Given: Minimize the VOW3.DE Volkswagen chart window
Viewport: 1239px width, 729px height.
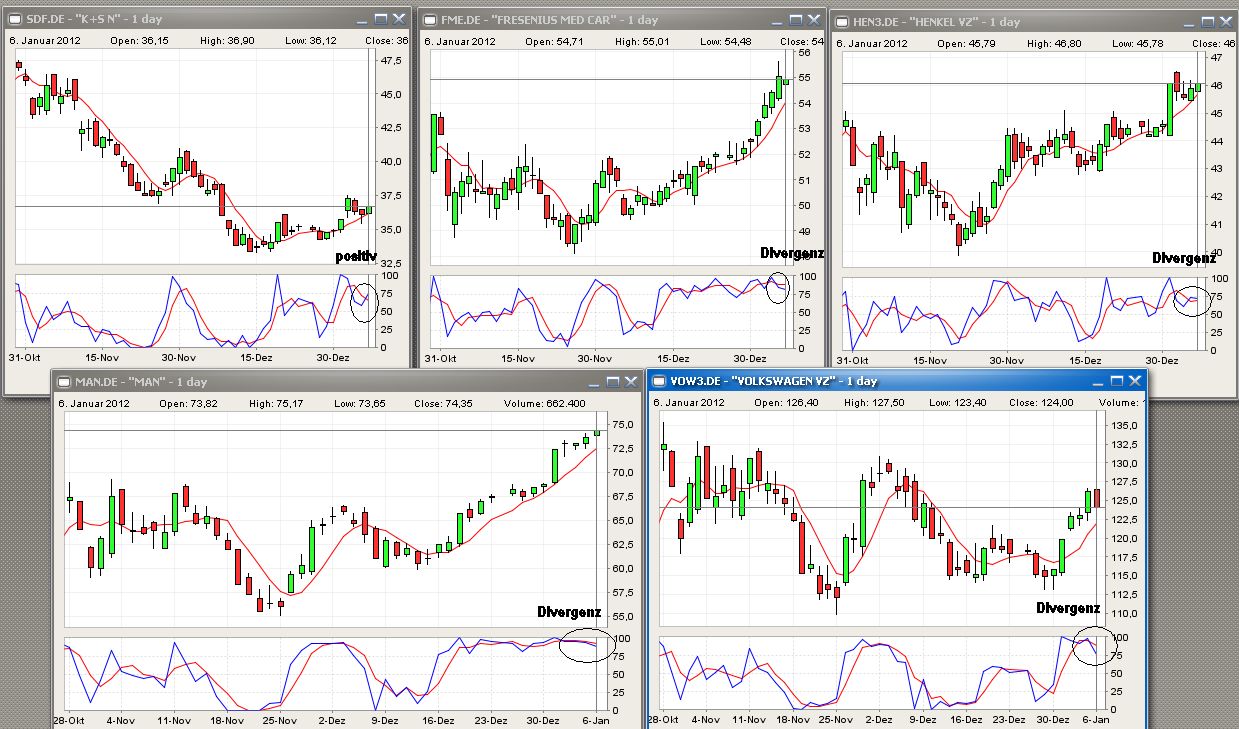Looking at the screenshot, I should click(x=1099, y=381).
